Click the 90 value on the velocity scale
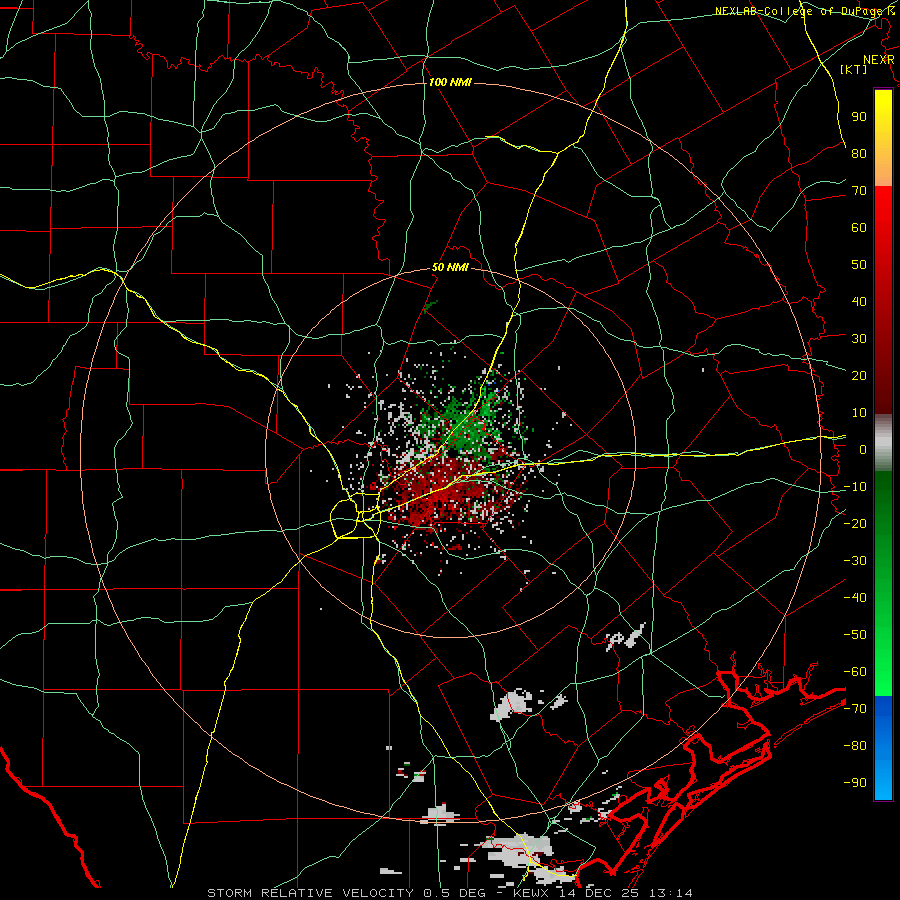 (x=859, y=117)
